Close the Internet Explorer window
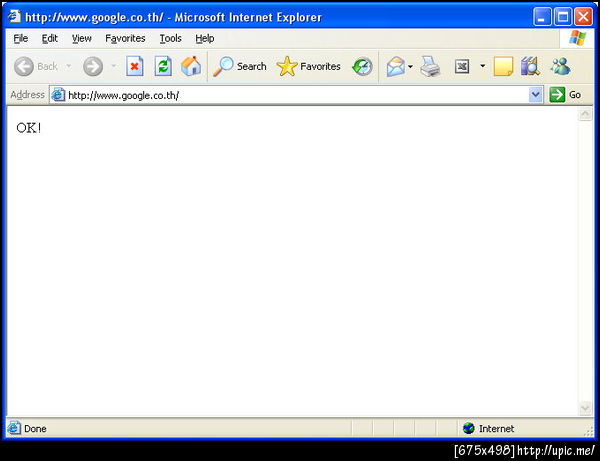 (x=584, y=17)
